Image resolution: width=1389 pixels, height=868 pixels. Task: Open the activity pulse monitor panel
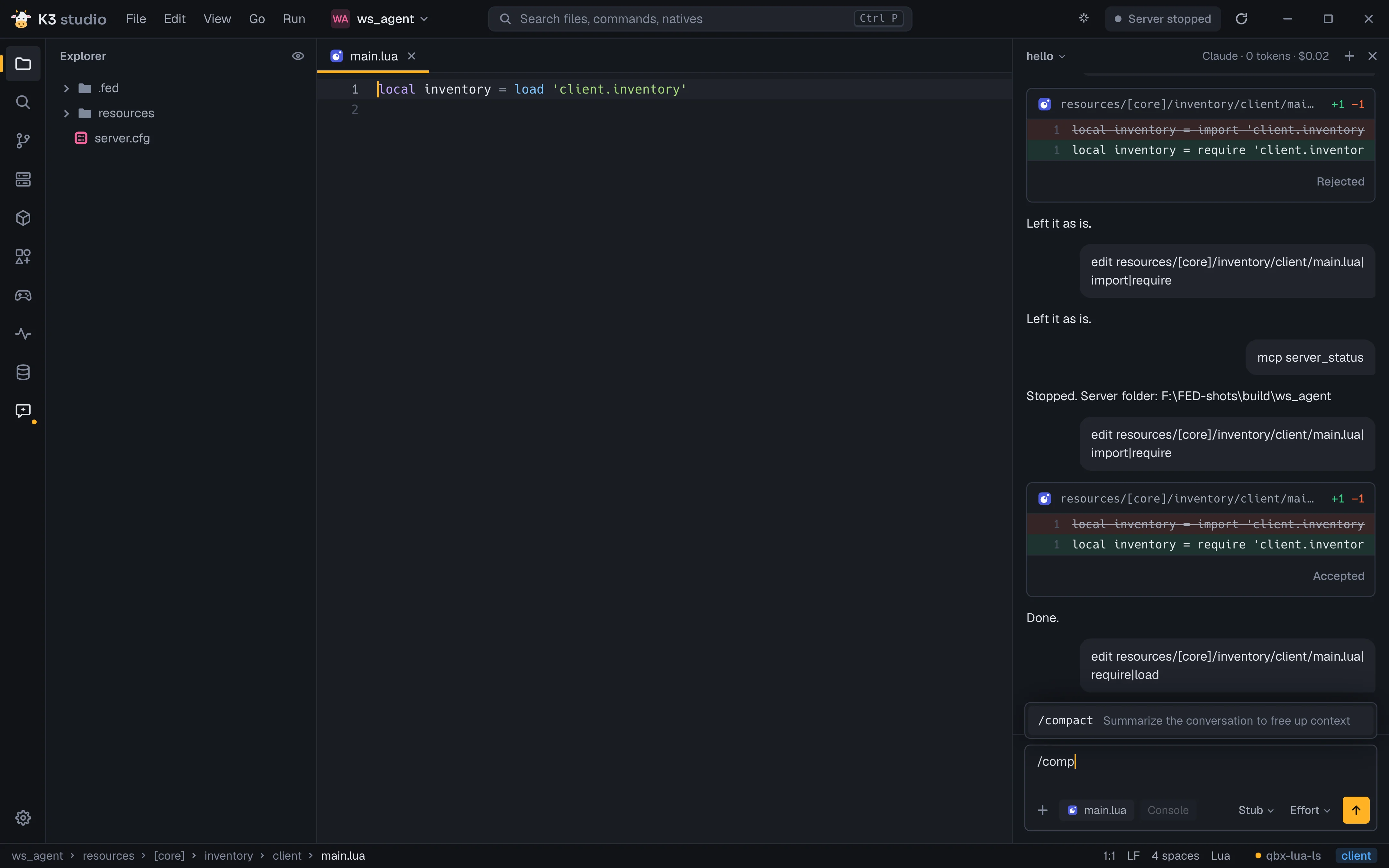click(23, 334)
